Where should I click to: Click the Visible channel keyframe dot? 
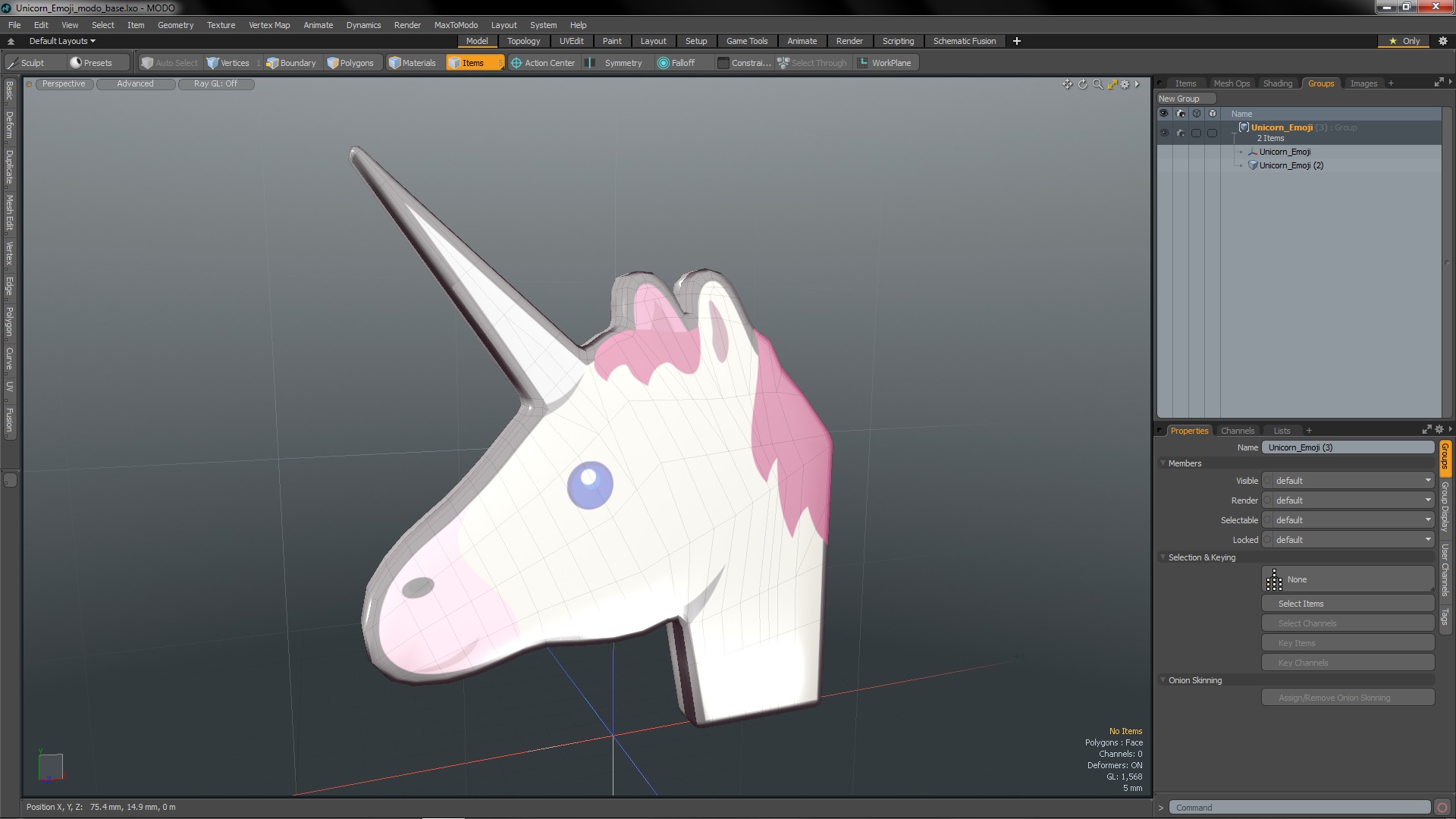click(1267, 481)
